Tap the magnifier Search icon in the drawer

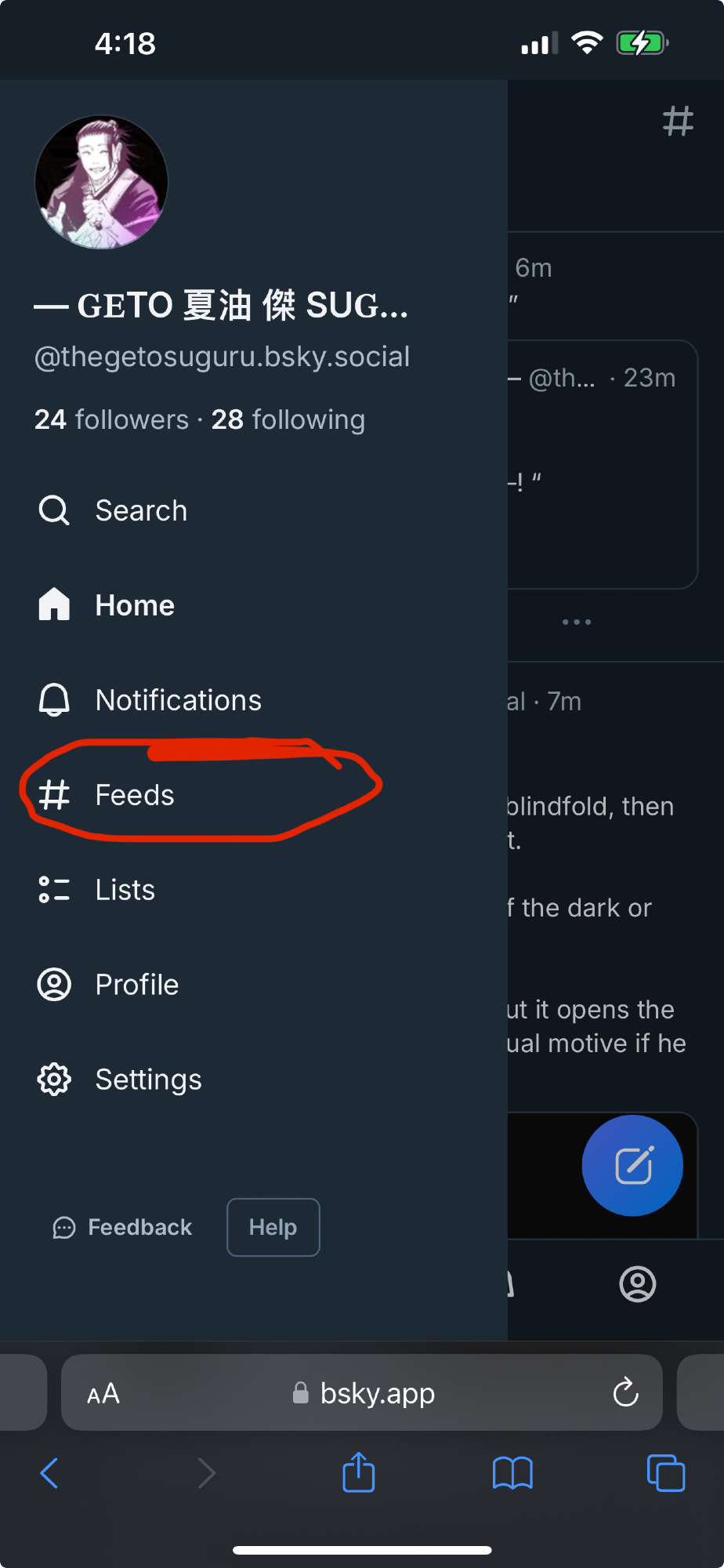tap(54, 510)
